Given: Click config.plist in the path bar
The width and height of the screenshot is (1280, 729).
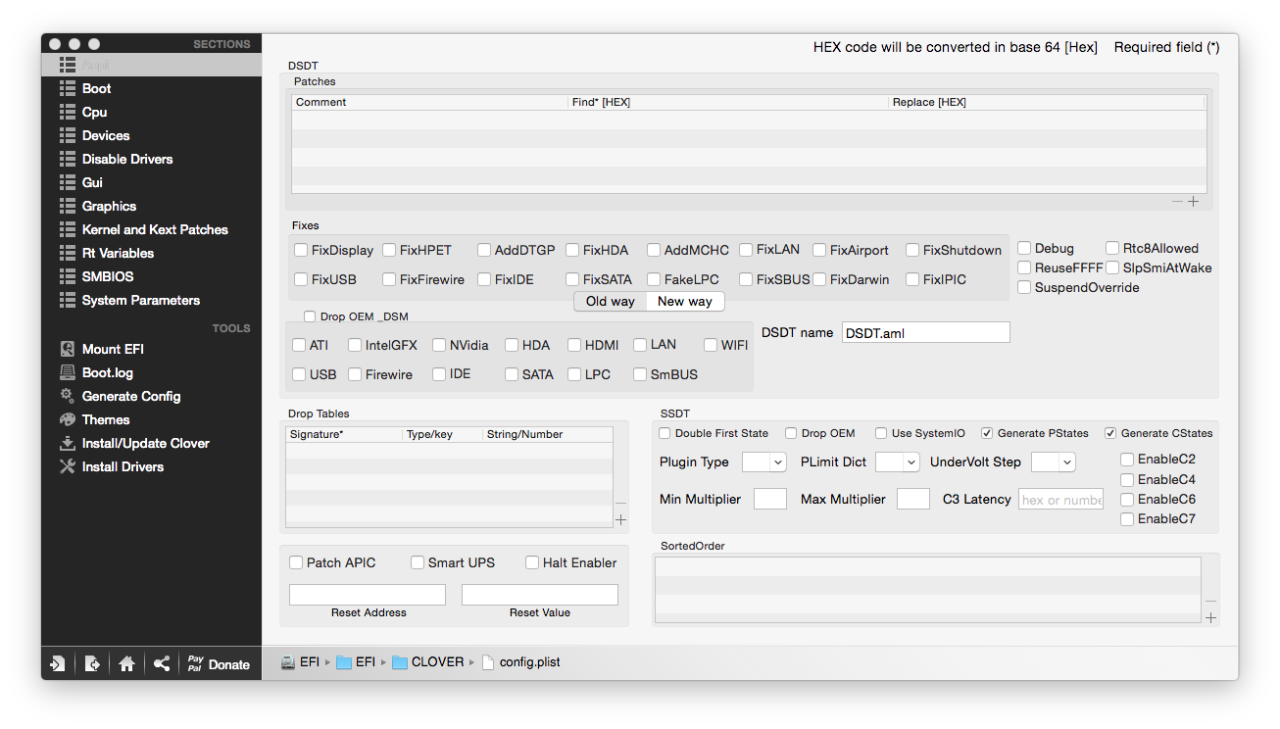Looking at the screenshot, I should (x=520, y=662).
